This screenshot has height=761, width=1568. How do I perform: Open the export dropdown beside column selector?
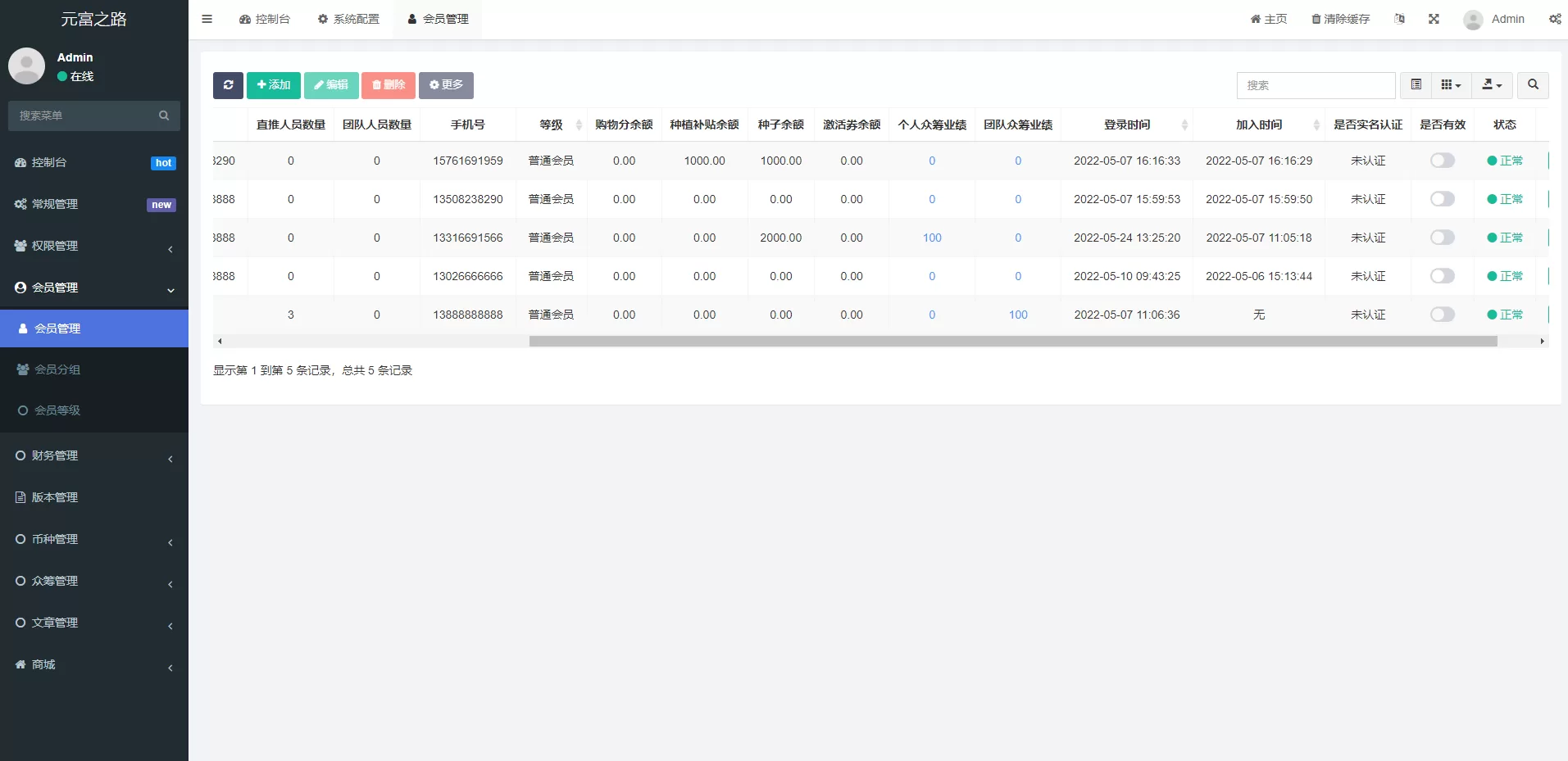coord(1491,85)
